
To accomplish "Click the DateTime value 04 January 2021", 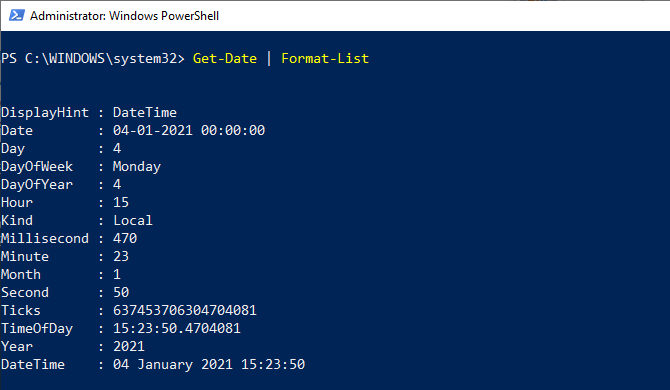I will pyautogui.click(x=173, y=364).
